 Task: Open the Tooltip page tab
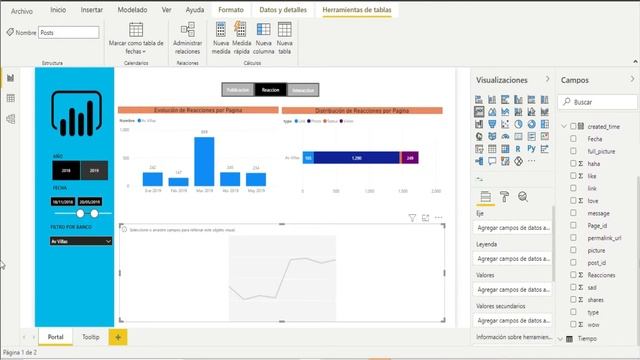(x=91, y=337)
